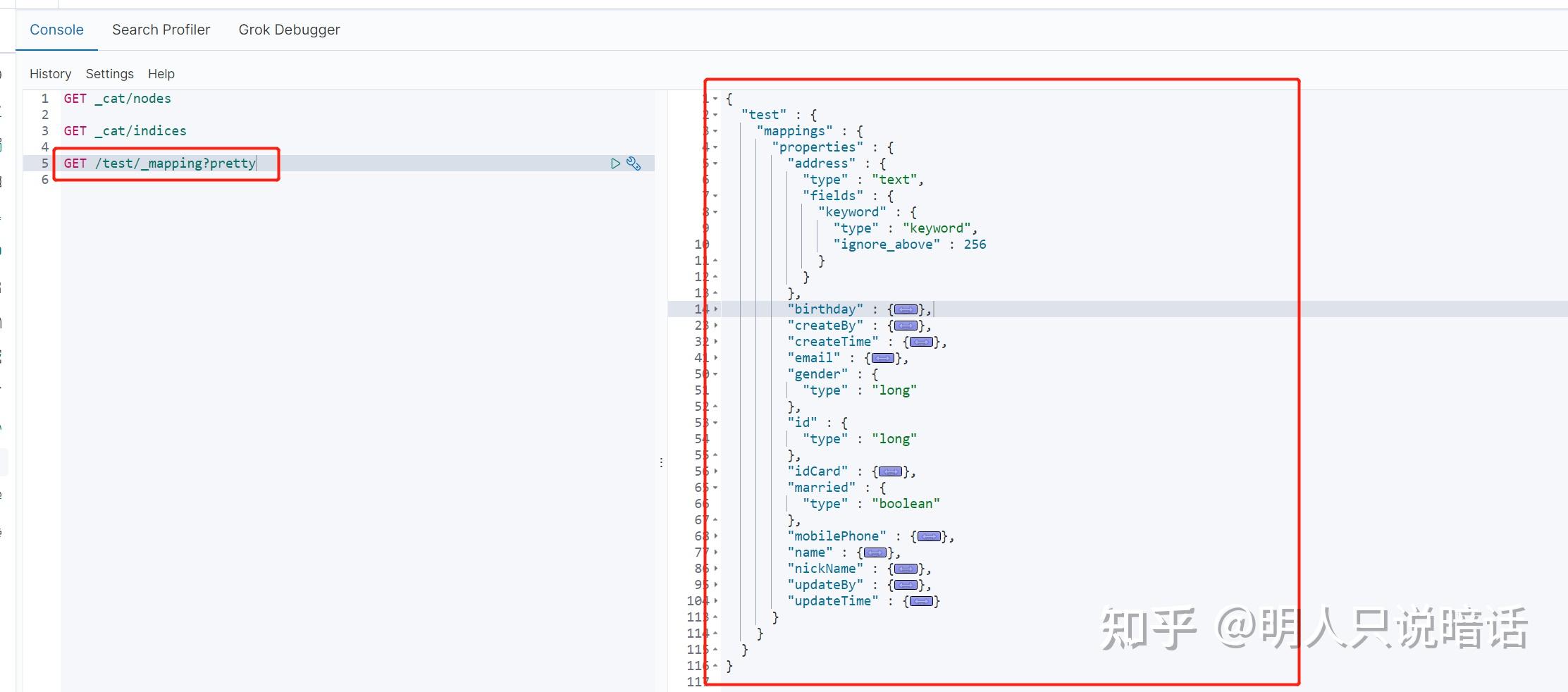Click the address "type" : "text" output line
1568x692 pixels.
[863, 180]
